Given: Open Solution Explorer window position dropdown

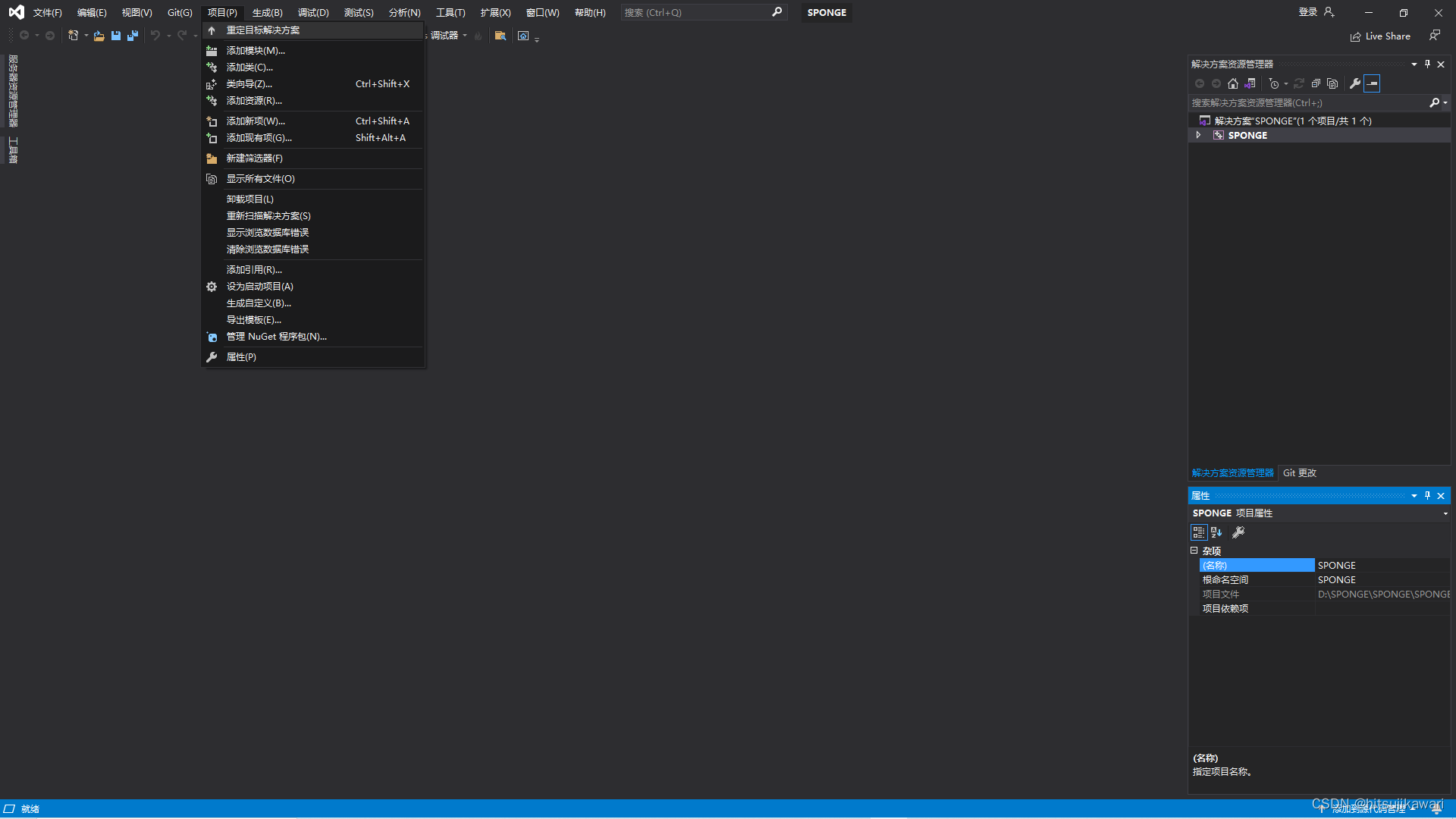Looking at the screenshot, I should [x=1414, y=64].
